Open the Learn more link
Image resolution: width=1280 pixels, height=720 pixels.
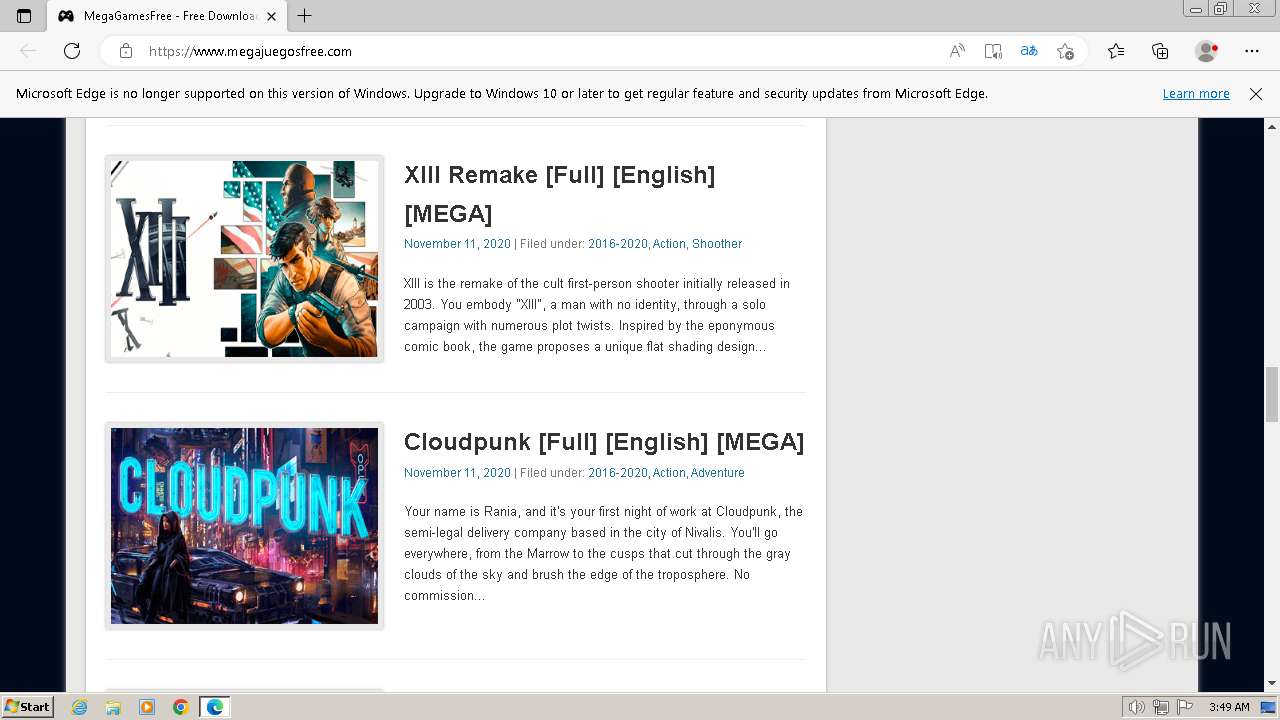tap(1196, 94)
